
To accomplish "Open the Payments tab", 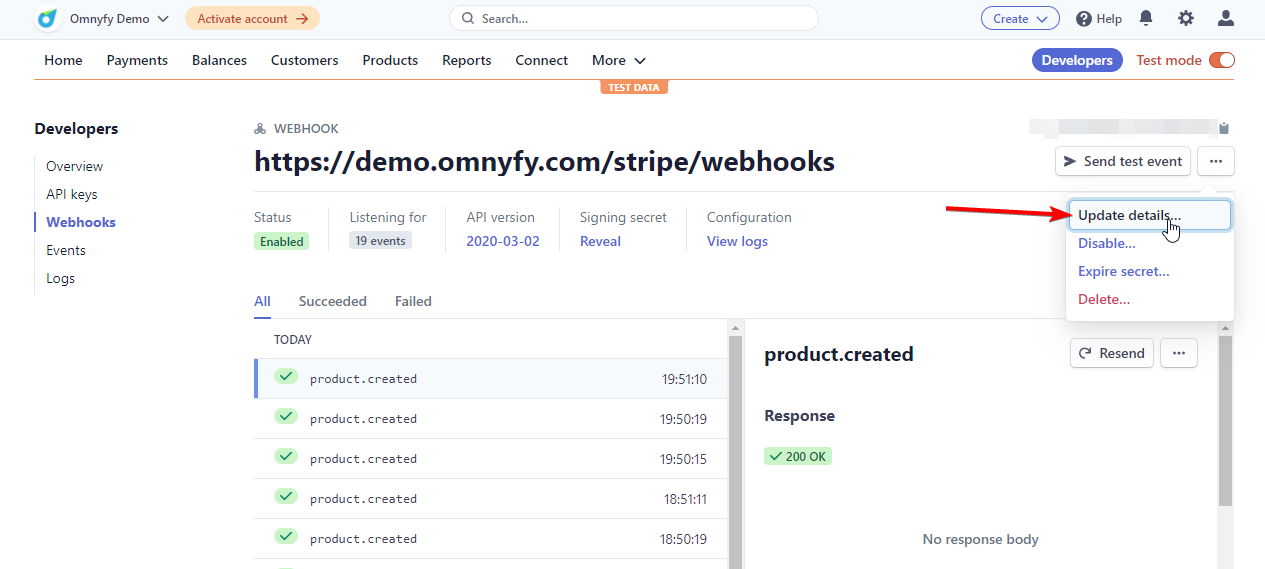I will coord(137,60).
